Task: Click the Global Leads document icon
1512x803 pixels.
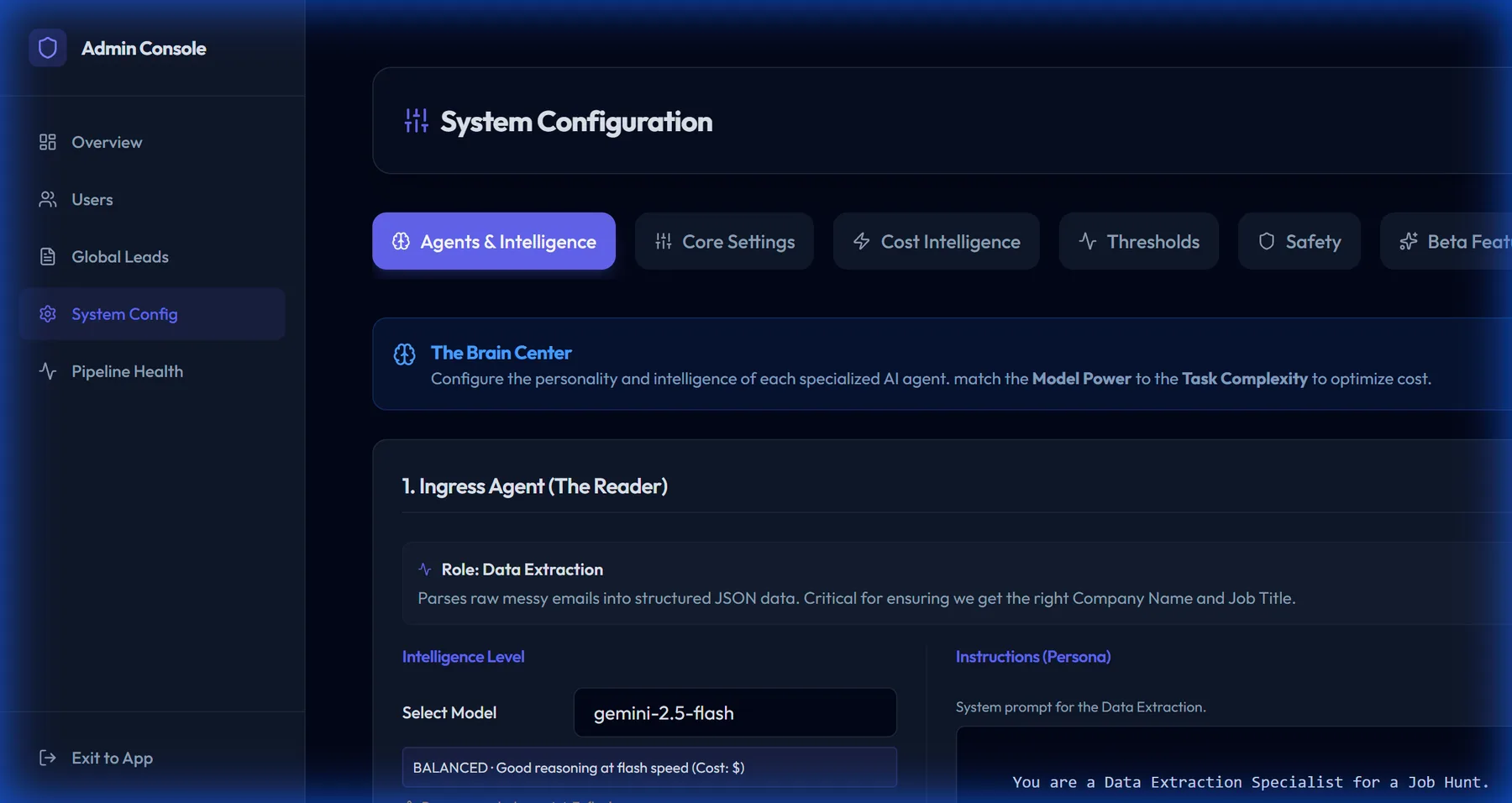Action: 48,256
